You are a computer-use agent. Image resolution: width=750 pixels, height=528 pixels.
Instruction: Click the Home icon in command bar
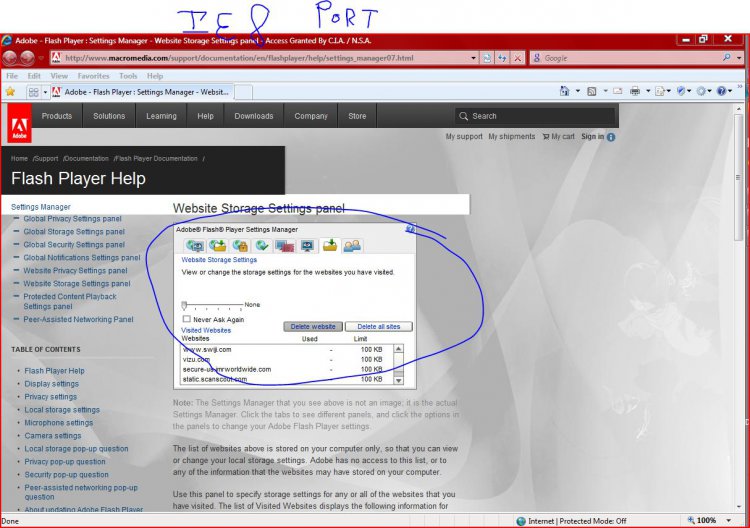pos(564,91)
